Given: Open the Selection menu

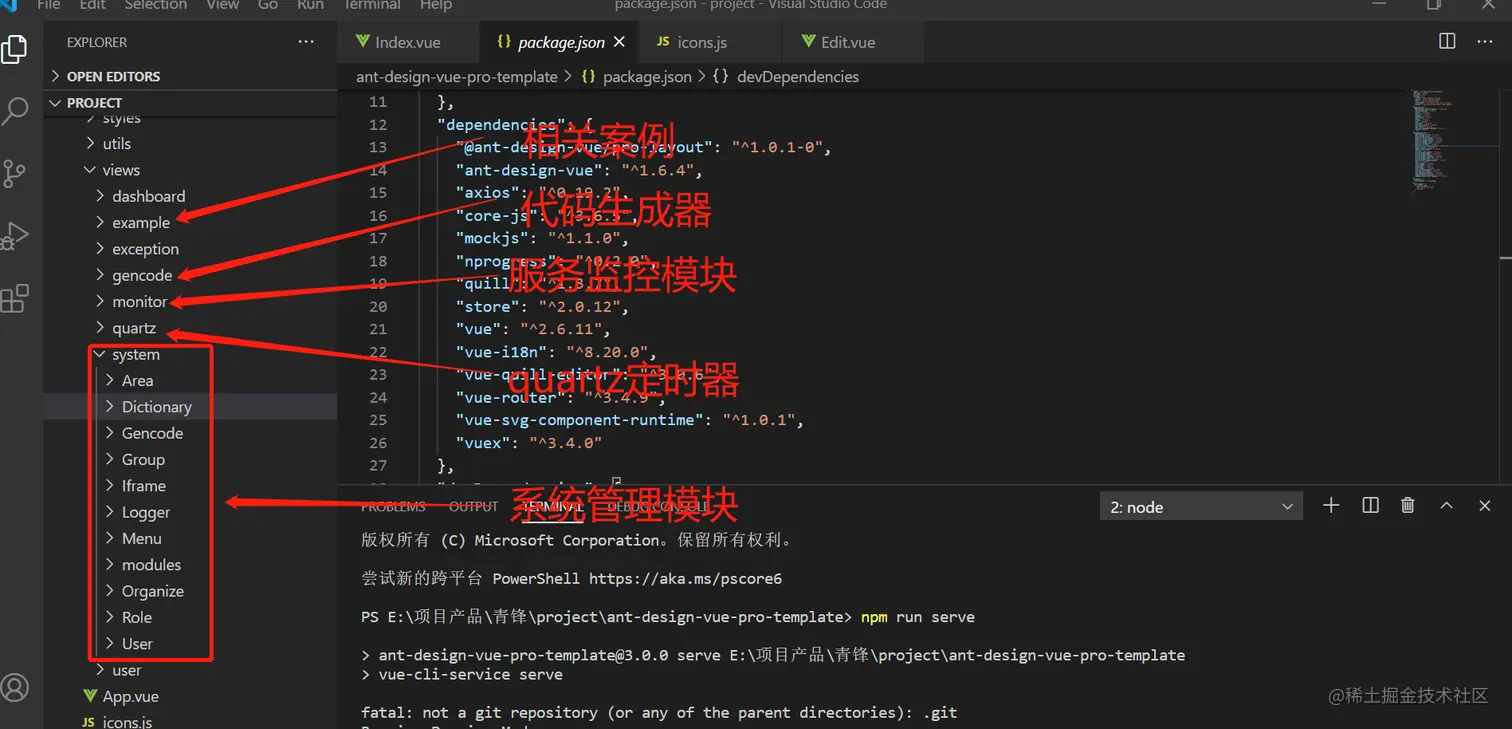Looking at the screenshot, I should 155,5.
